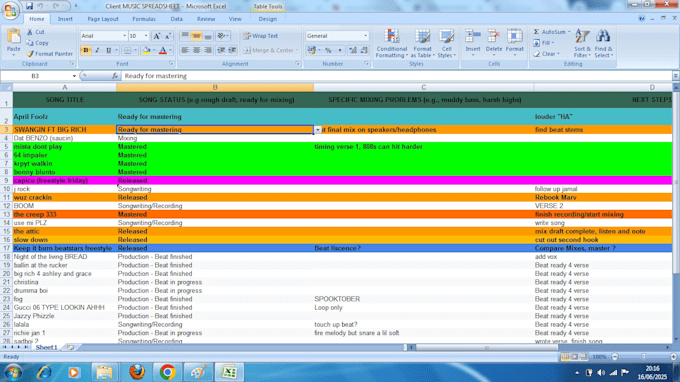Open the Format cells menu
The image size is (680, 382).
pyautogui.click(x=514, y=43)
